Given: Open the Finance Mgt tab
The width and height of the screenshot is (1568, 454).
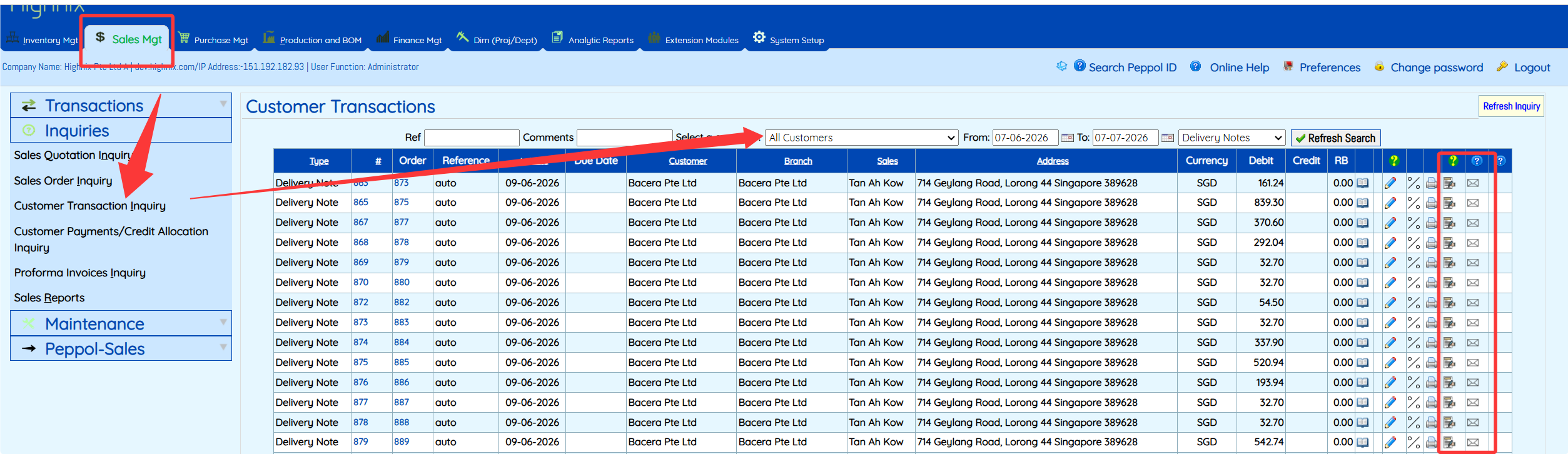Looking at the screenshot, I should click(409, 39).
